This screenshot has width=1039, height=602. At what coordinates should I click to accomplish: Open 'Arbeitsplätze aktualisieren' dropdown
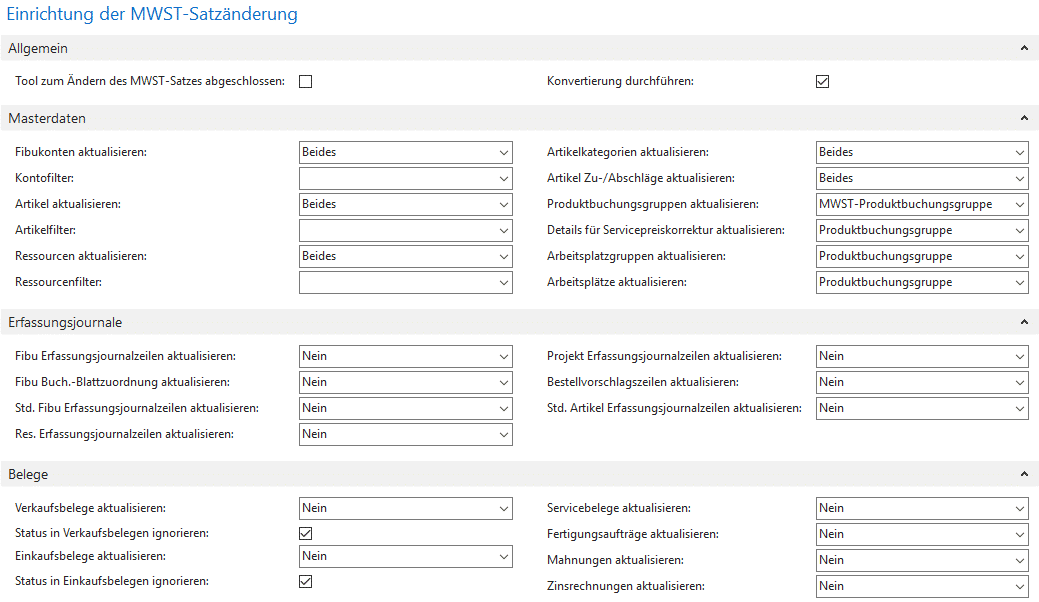tap(922, 282)
